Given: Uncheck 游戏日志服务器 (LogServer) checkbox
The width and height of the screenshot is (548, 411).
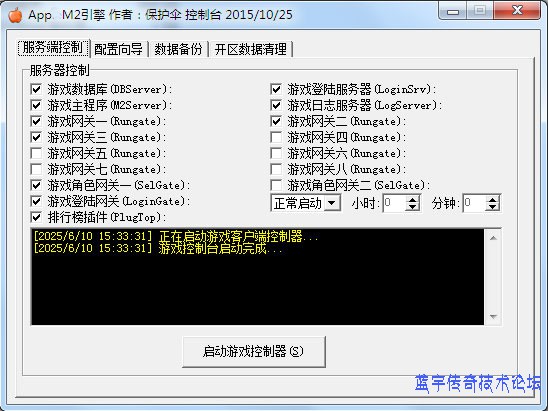Looking at the screenshot, I should (x=276, y=106).
